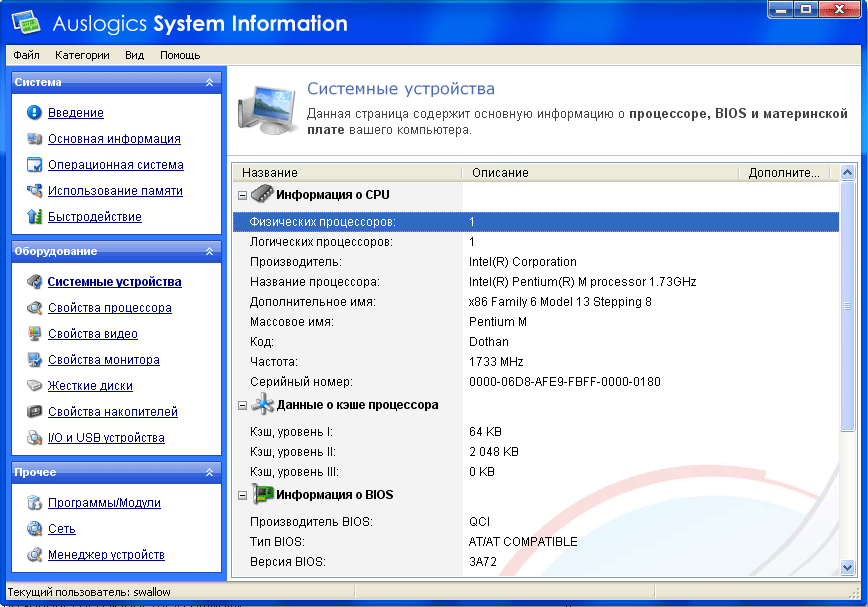Collapse the Информация о BIOS group
Screen dimensions: 868x607
[242, 495]
